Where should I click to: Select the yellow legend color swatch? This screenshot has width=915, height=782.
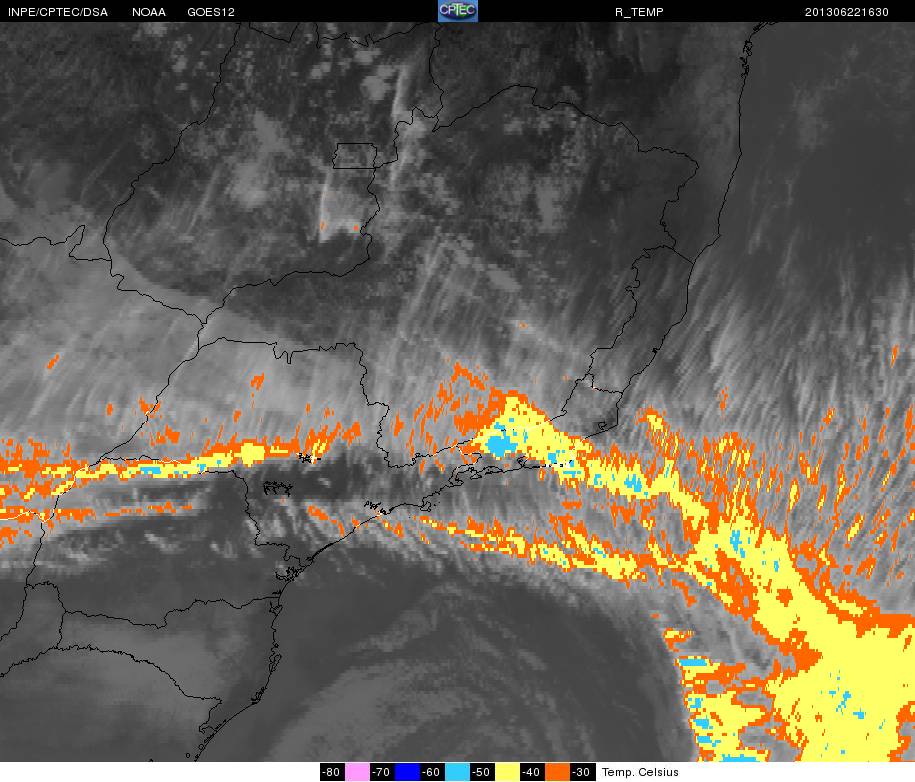click(x=507, y=772)
